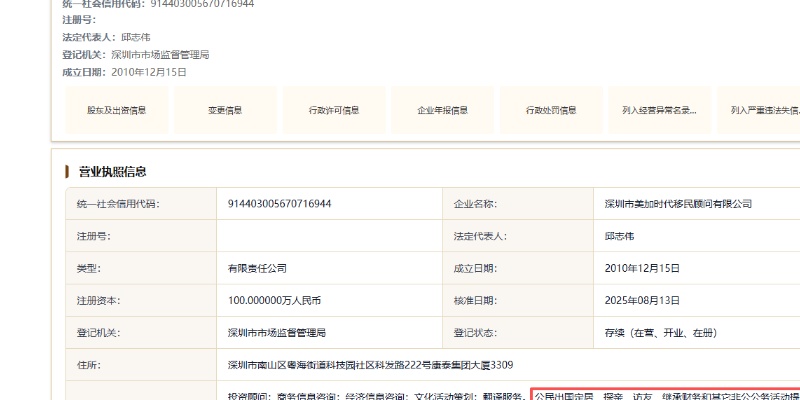Show the 行政处罚信息 tab
Viewport: 800px width, 400px height.
click(x=551, y=110)
